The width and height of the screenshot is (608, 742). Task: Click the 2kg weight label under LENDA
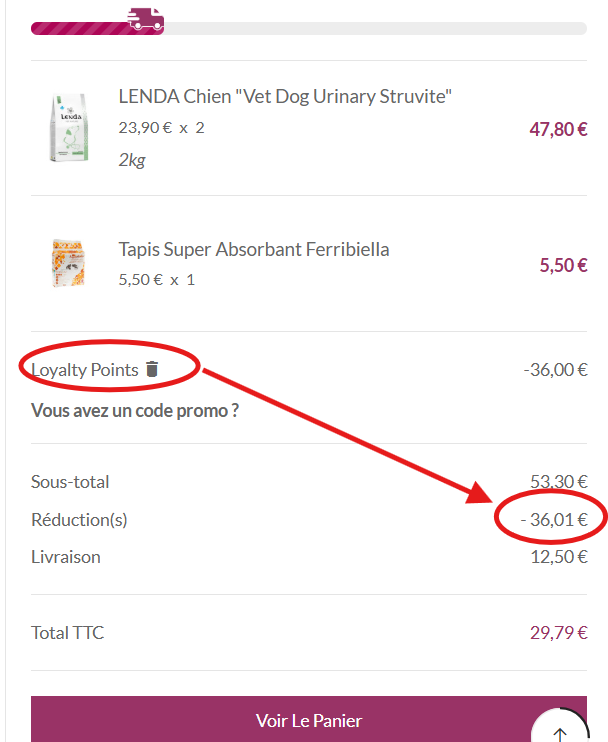pyautogui.click(x=132, y=160)
